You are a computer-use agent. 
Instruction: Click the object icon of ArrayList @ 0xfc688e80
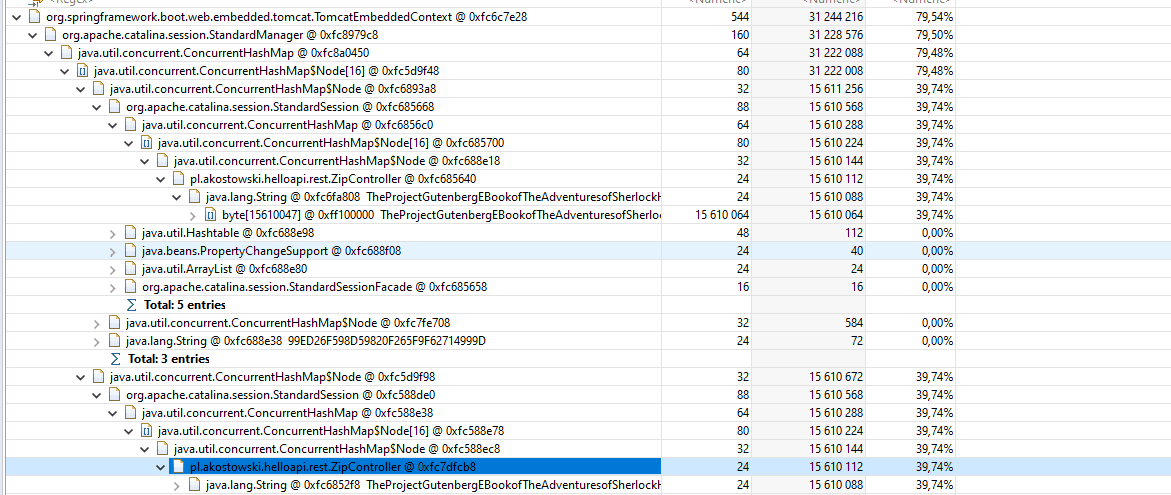(131, 269)
